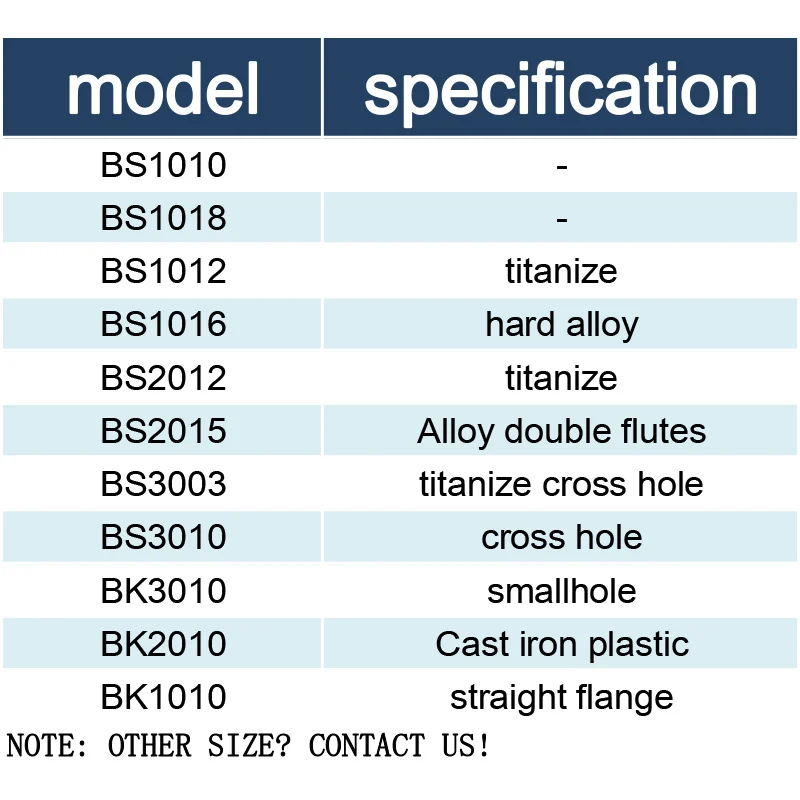Click the BS1018 model entry

click(x=163, y=218)
